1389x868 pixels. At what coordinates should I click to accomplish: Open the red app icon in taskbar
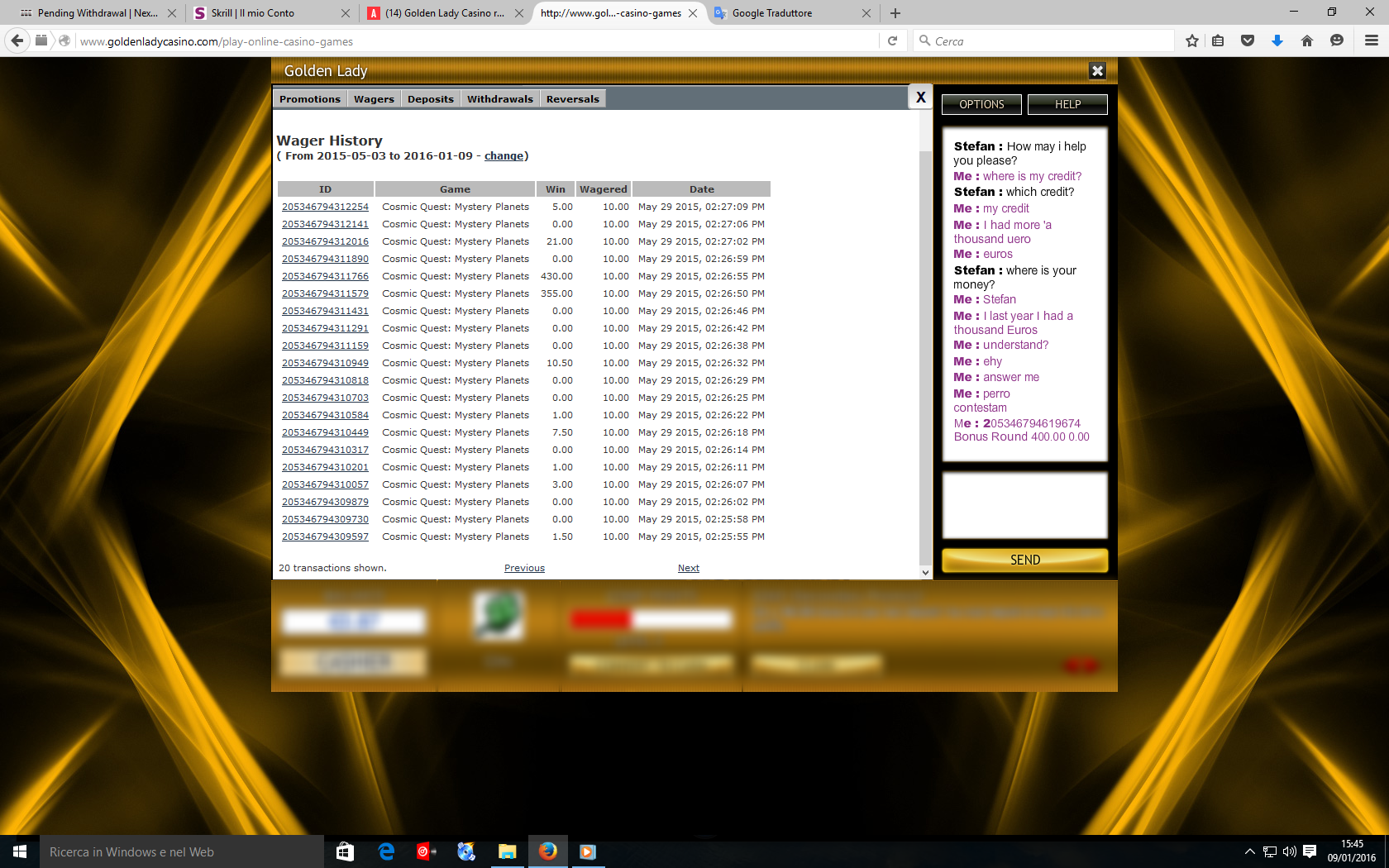(426, 851)
